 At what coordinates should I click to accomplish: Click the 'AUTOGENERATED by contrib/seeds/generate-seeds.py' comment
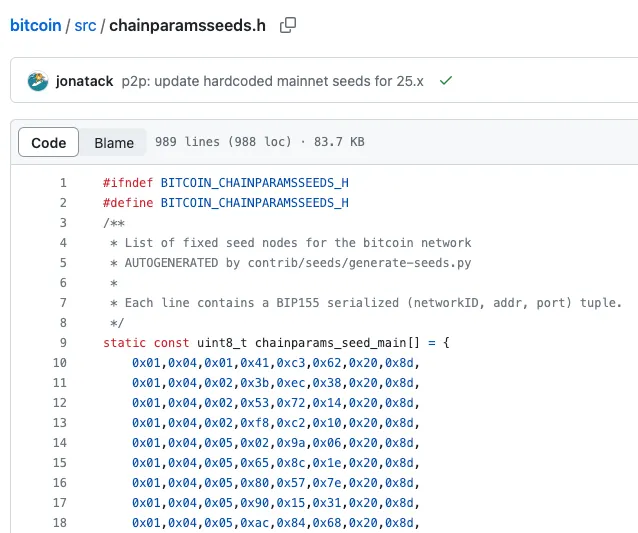coord(291,263)
